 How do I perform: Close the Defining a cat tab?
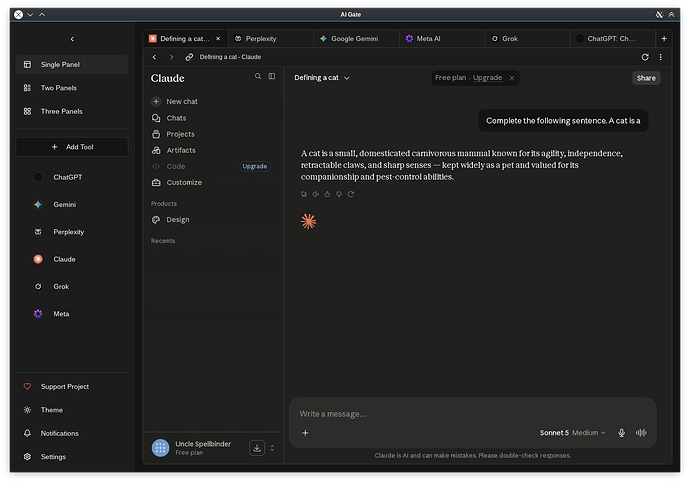[x=218, y=39]
